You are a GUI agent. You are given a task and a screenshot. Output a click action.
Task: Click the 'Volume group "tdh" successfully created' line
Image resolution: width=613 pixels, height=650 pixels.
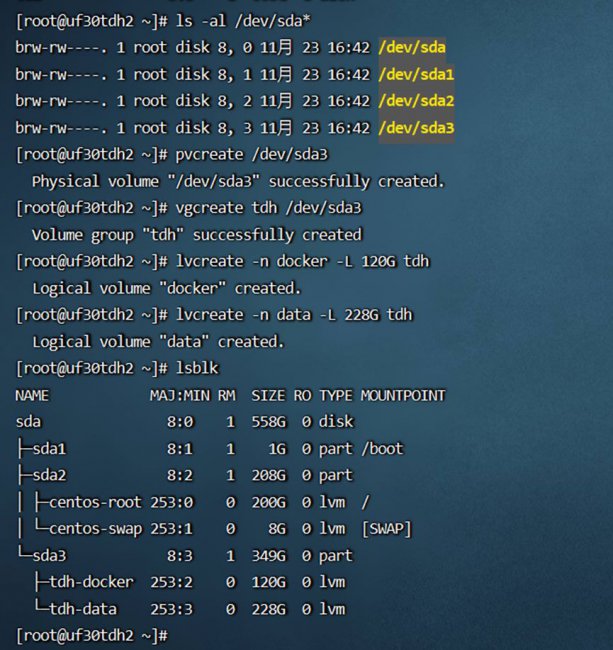[197, 235]
